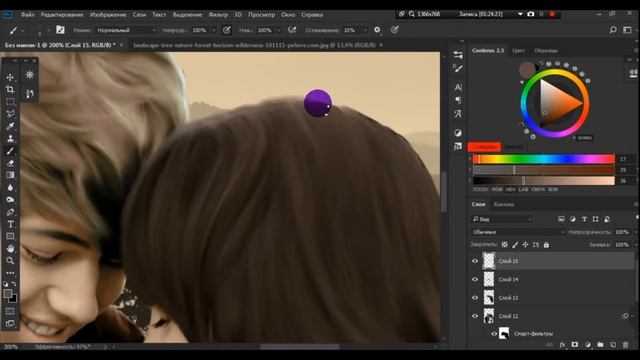Viewport: 640px width, 360px height.
Task: Select the Pen tool
Action: 10,212
